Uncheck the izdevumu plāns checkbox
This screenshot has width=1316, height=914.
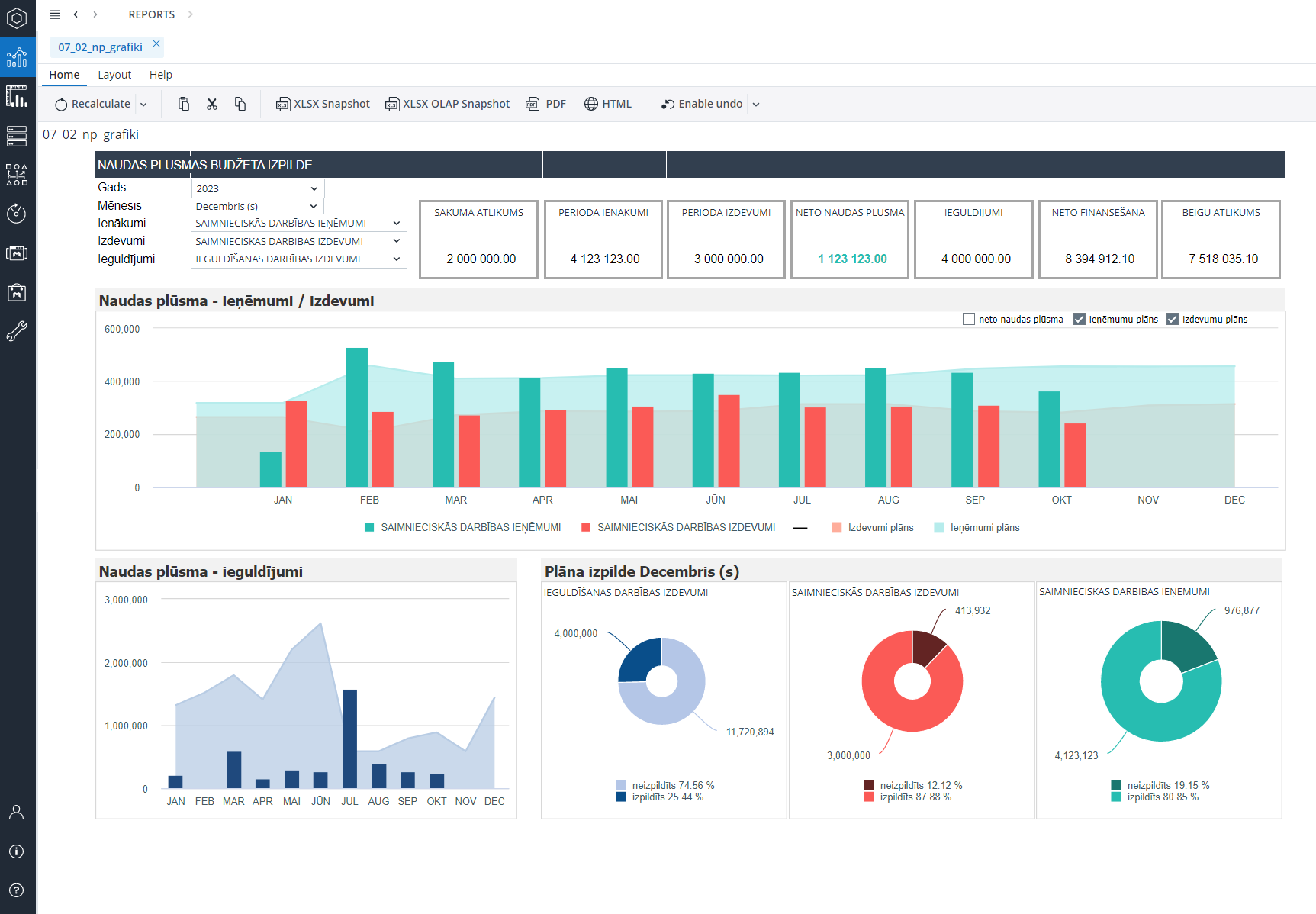(1173, 320)
